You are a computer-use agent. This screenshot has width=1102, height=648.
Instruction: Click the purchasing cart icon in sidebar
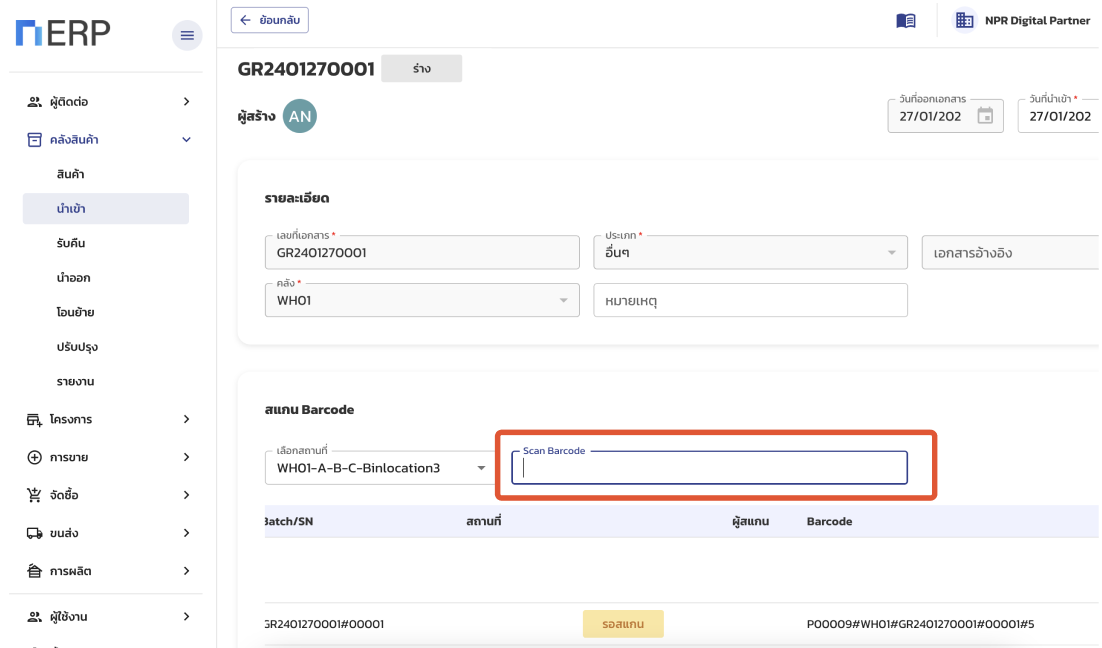(35, 495)
